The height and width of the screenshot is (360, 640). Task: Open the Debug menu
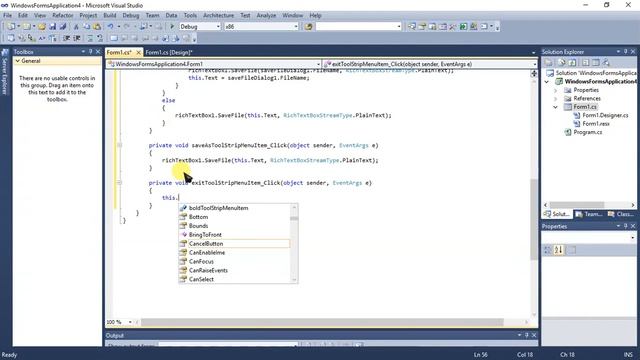pos(131,16)
